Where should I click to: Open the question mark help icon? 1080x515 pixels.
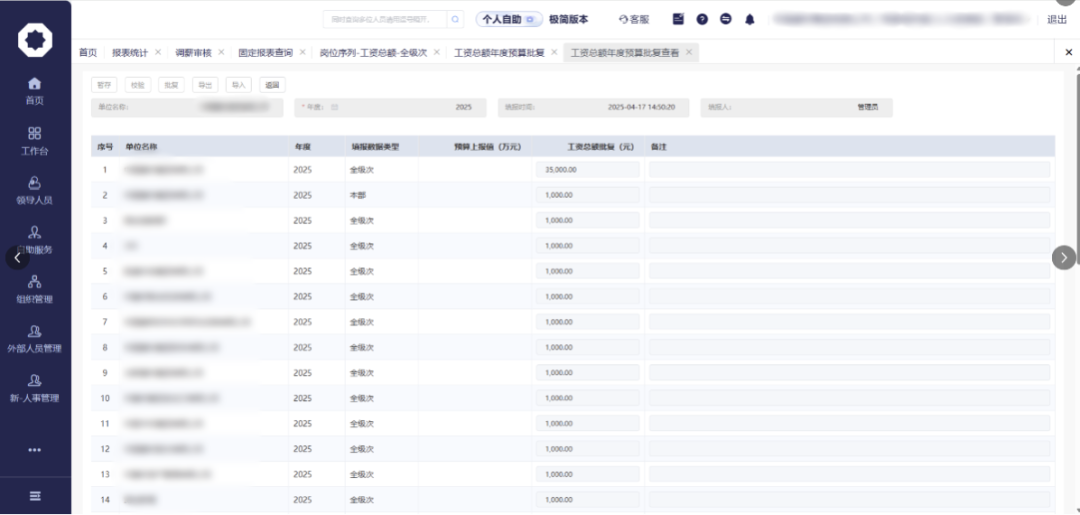click(702, 19)
